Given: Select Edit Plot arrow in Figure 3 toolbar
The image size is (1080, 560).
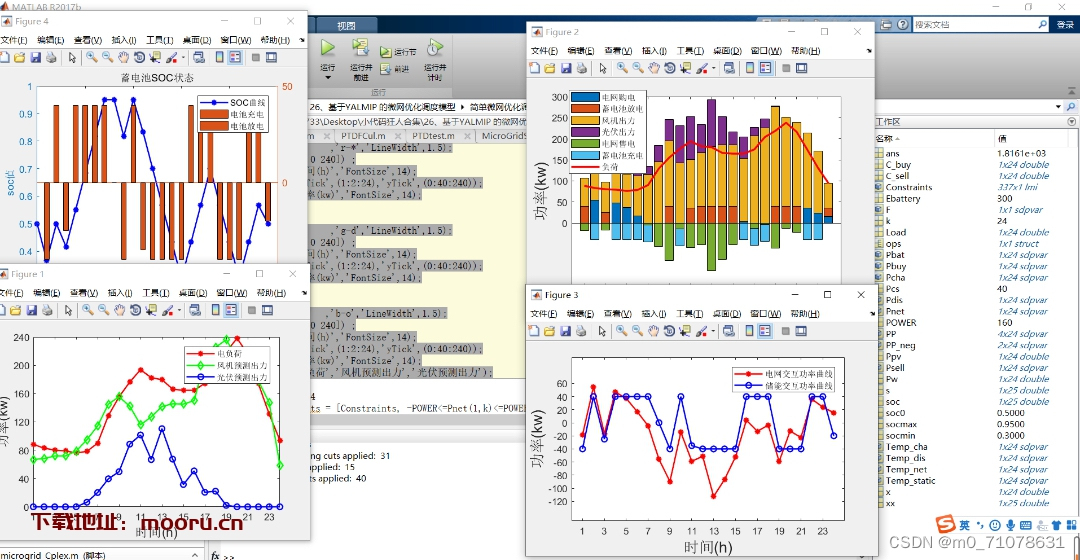Looking at the screenshot, I should (602, 331).
